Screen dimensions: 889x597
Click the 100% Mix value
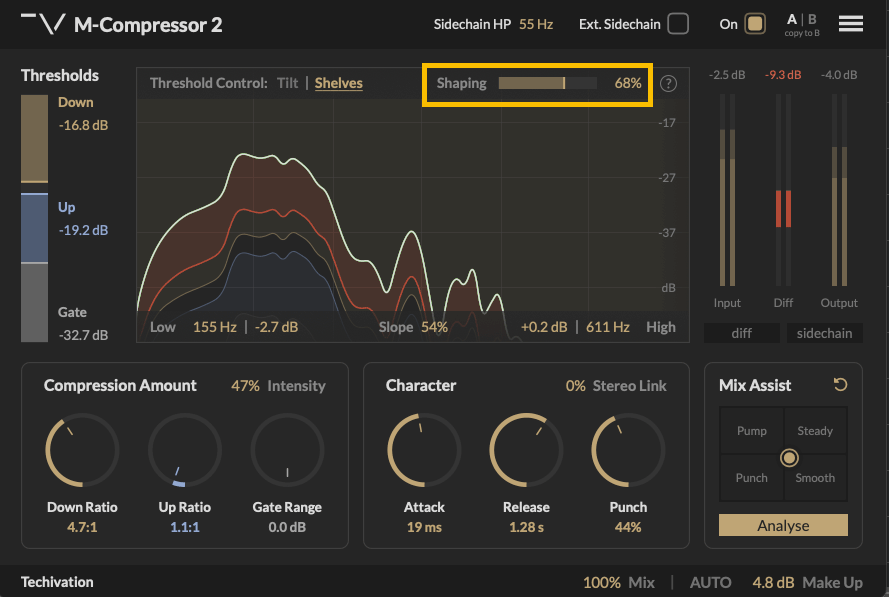pyautogui.click(x=602, y=583)
